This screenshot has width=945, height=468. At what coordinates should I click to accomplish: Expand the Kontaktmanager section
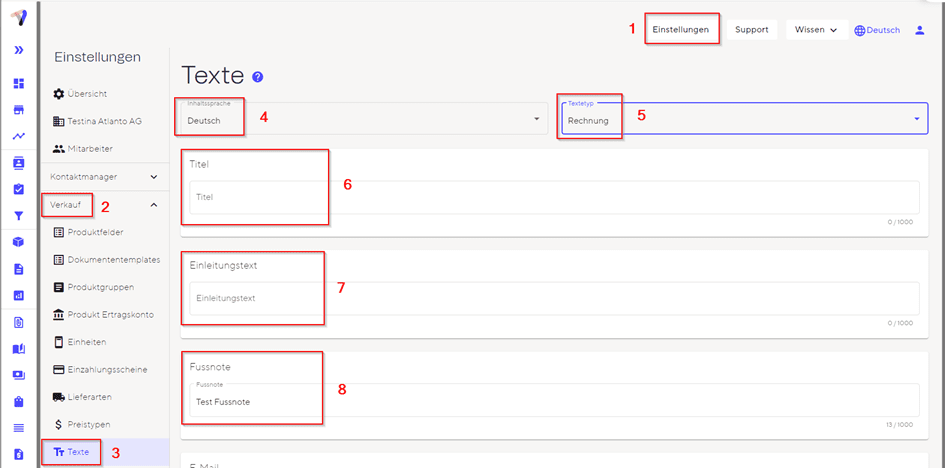(x=104, y=177)
